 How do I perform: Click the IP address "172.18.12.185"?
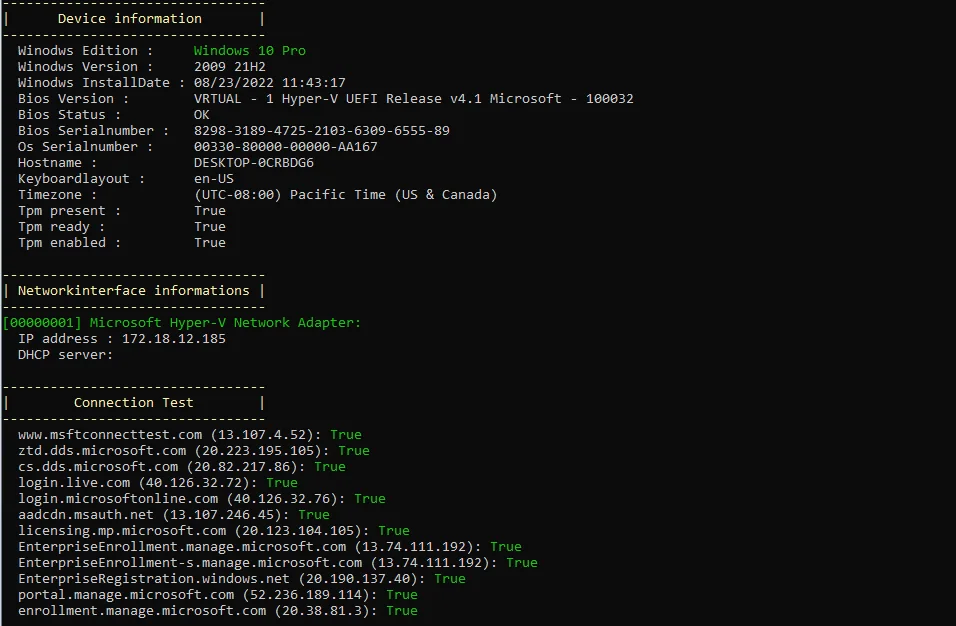point(174,339)
